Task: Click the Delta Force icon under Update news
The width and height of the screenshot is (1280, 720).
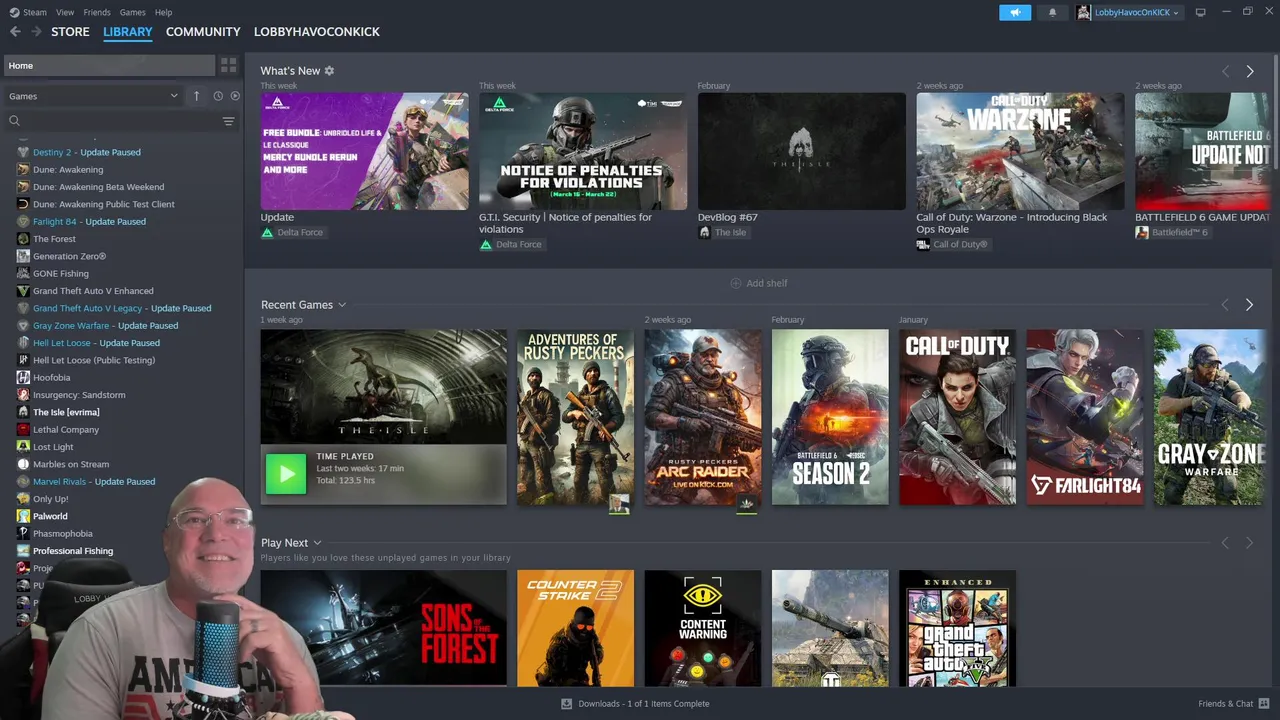Action: [x=267, y=232]
